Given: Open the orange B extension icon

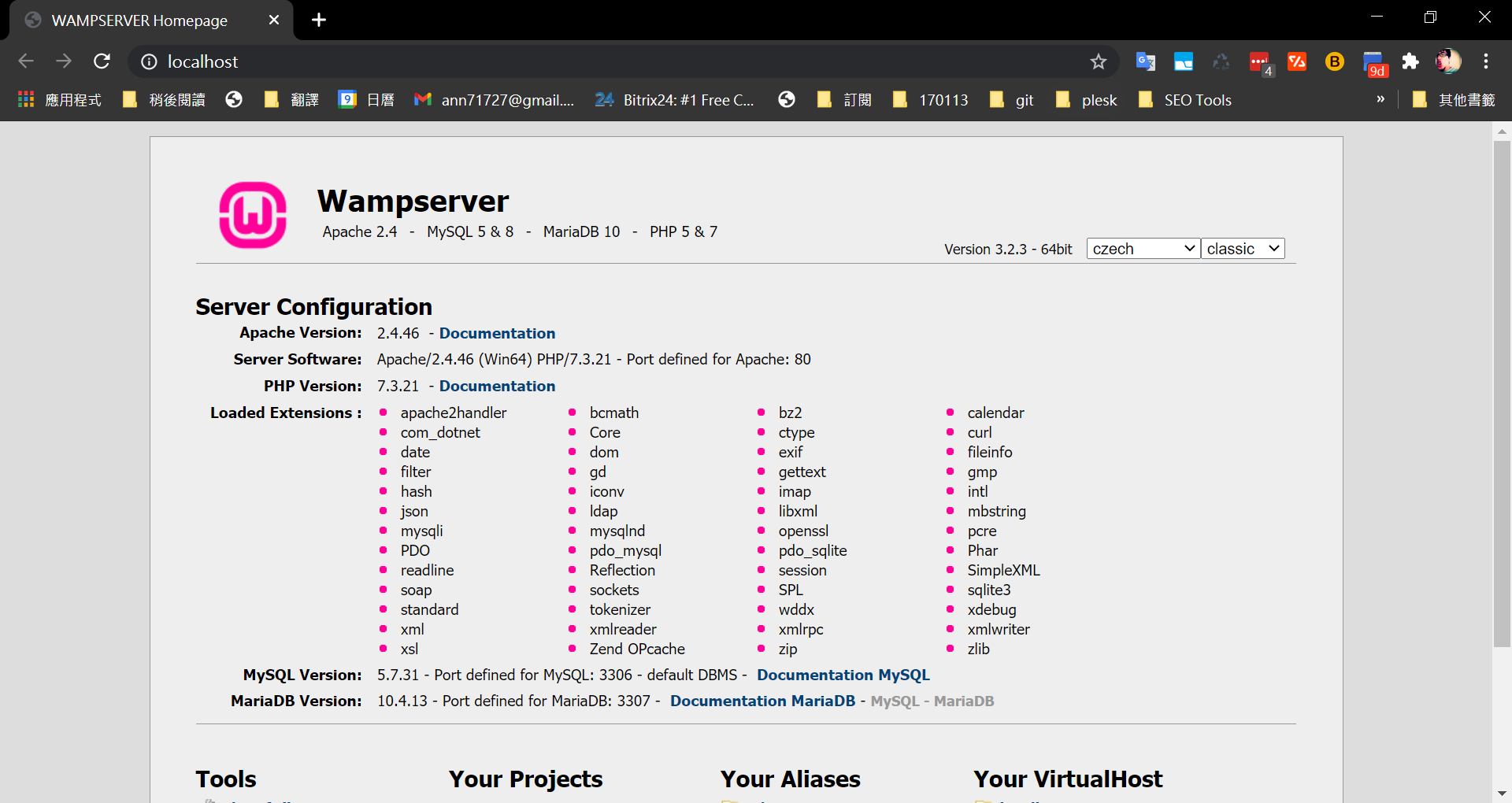Looking at the screenshot, I should 1335,61.
